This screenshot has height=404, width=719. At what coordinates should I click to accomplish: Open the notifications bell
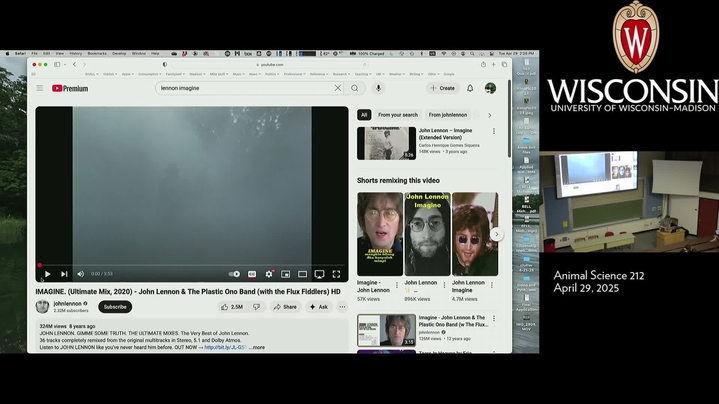point(470,88)
